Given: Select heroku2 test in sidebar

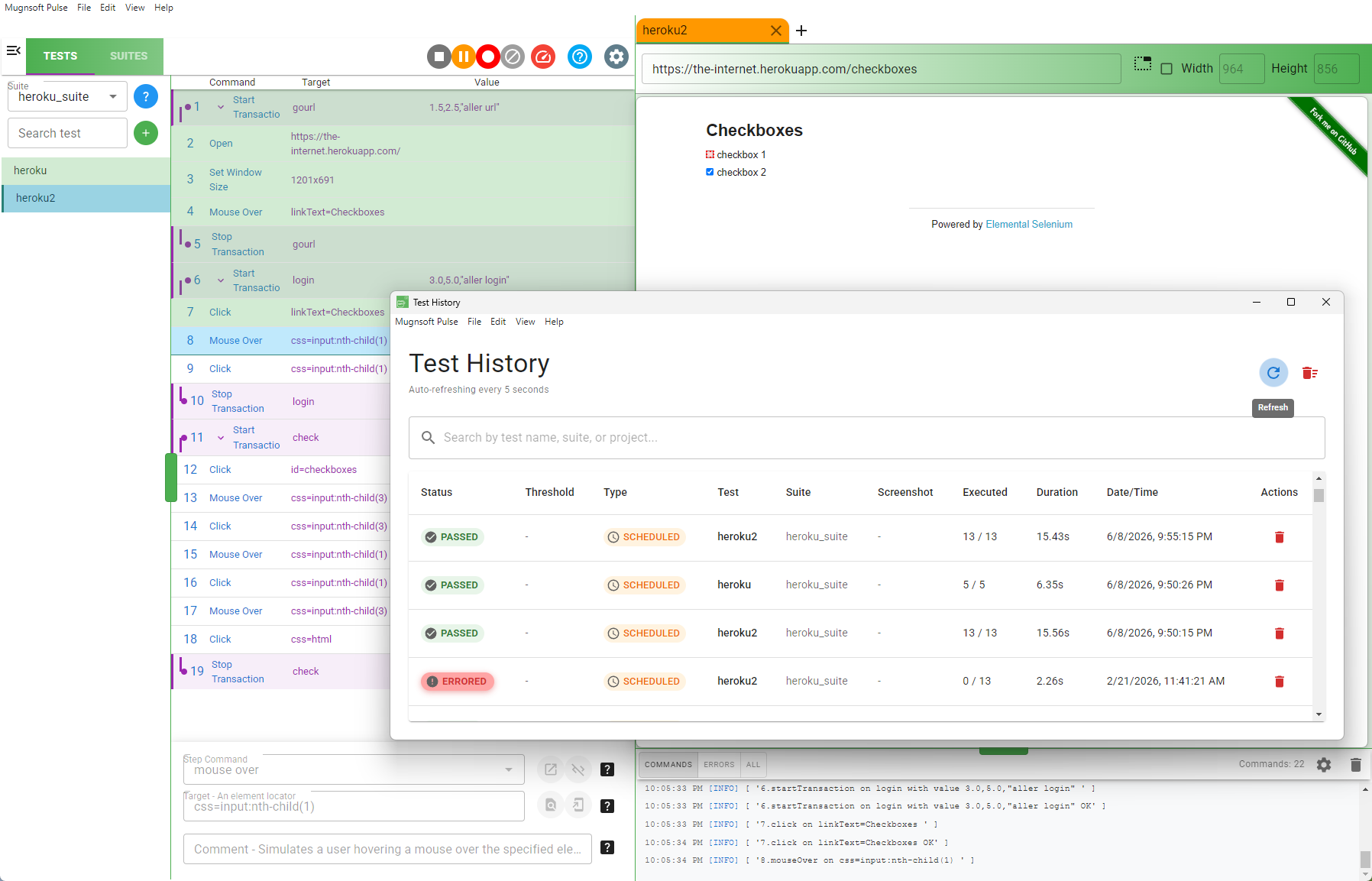Looking at the screenshot, I should [86, 198].
